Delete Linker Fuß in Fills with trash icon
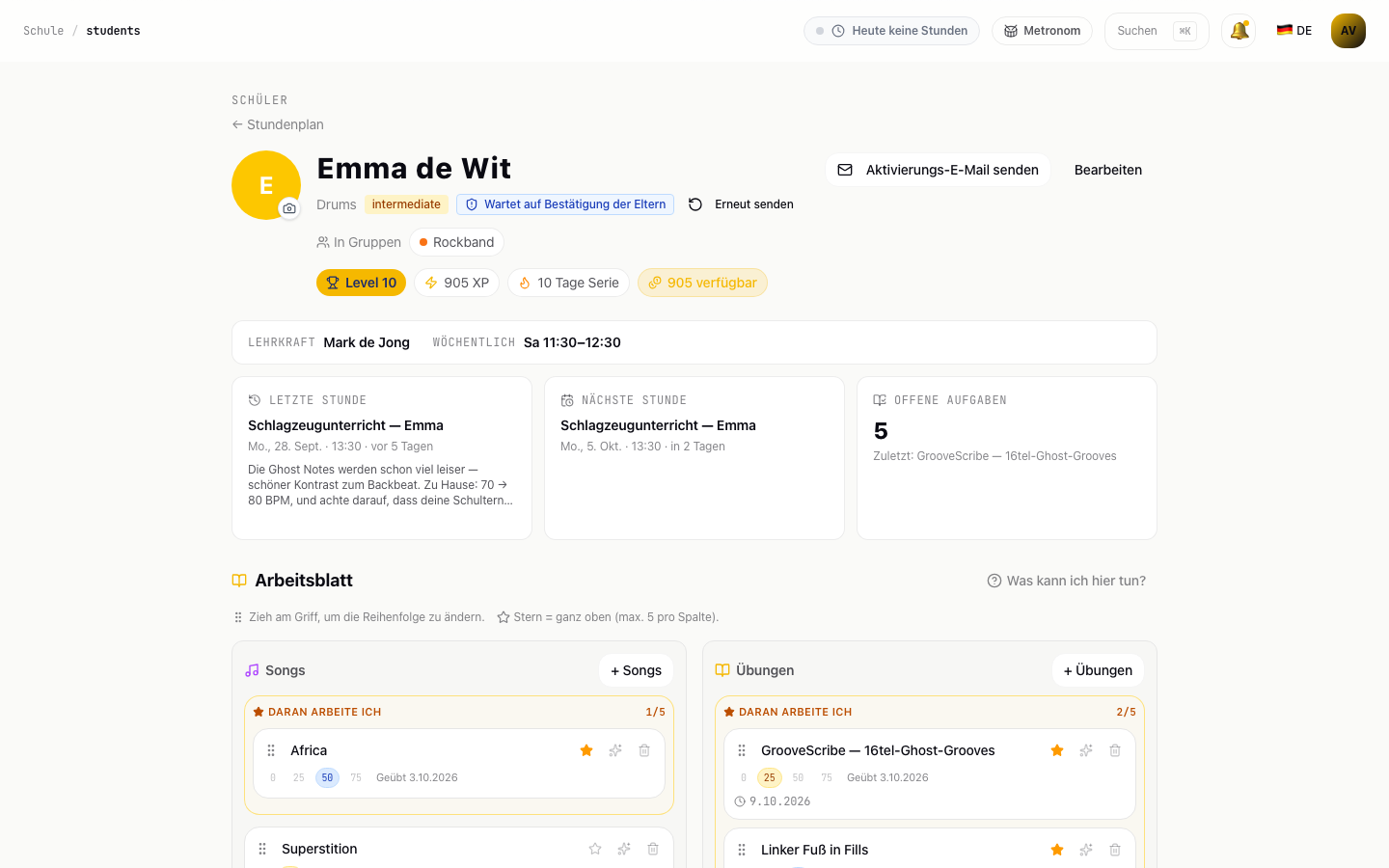1389x868 pixels. (1115, 850)
